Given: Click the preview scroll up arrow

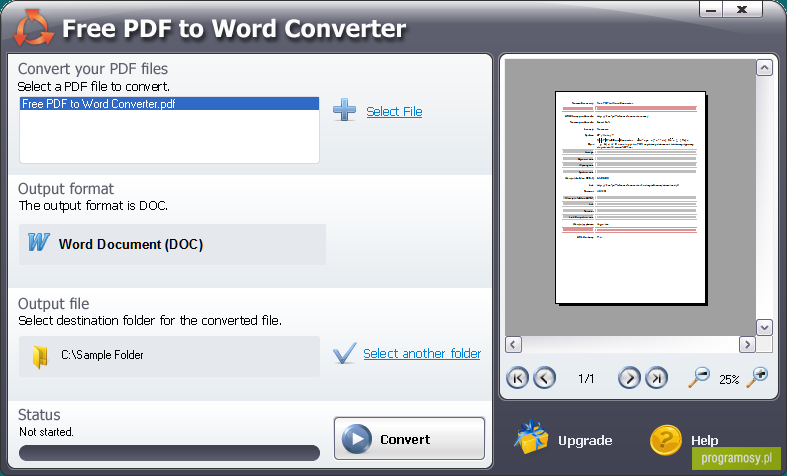Looking at the screenshot, I should click(764, 67).
